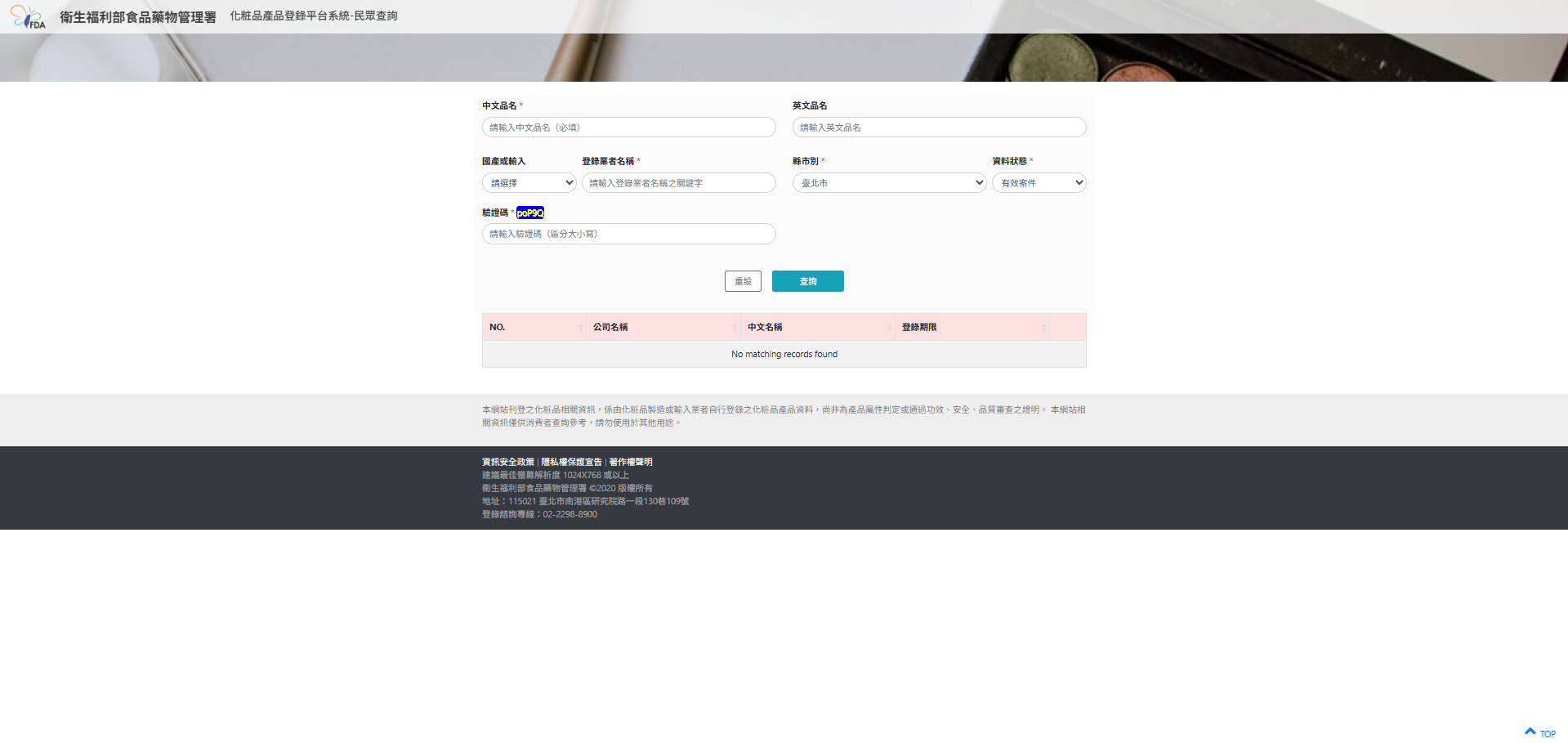Viewport: 1568px width, 743px height.
Task: Open the 資料狀態 dropdown showing 有效案件
Action: (1039, 183)
